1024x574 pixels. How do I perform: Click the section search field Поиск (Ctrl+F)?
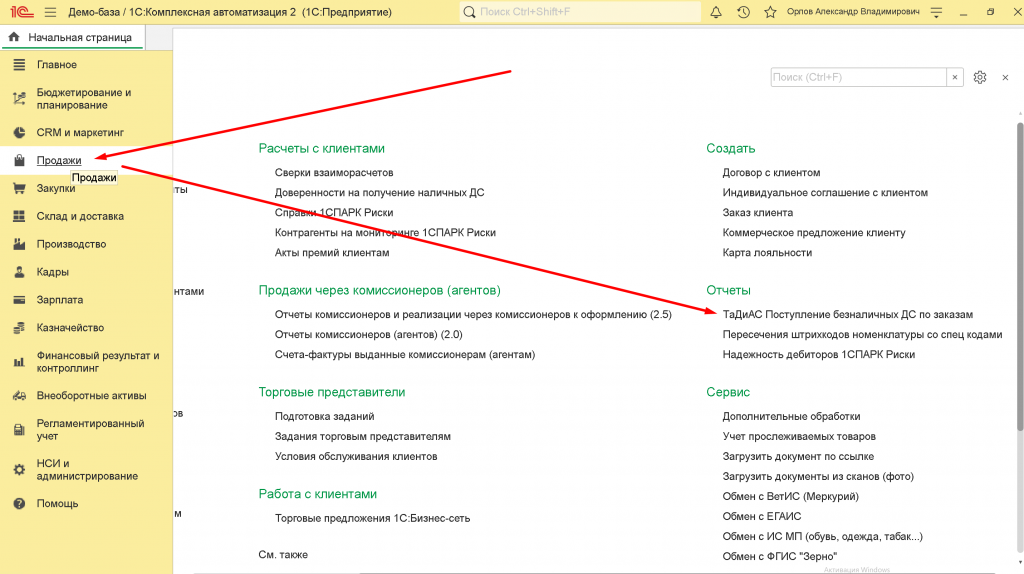point(858,77)
